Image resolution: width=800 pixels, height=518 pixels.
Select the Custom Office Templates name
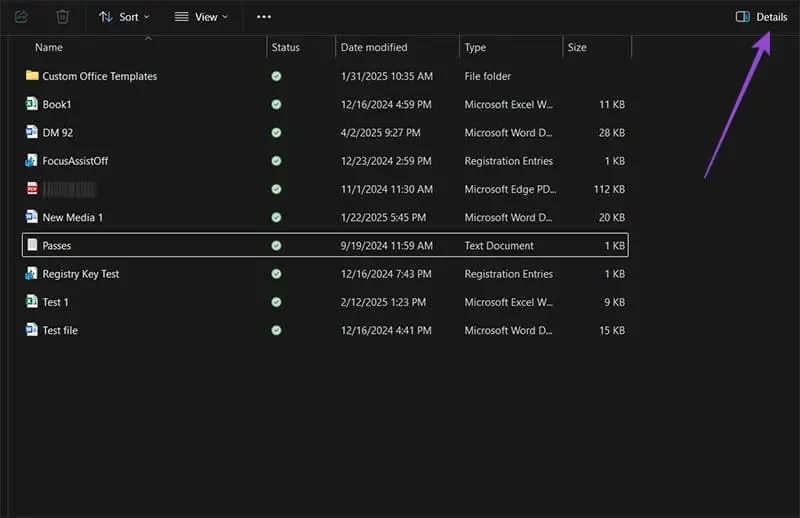click(99, 76)
